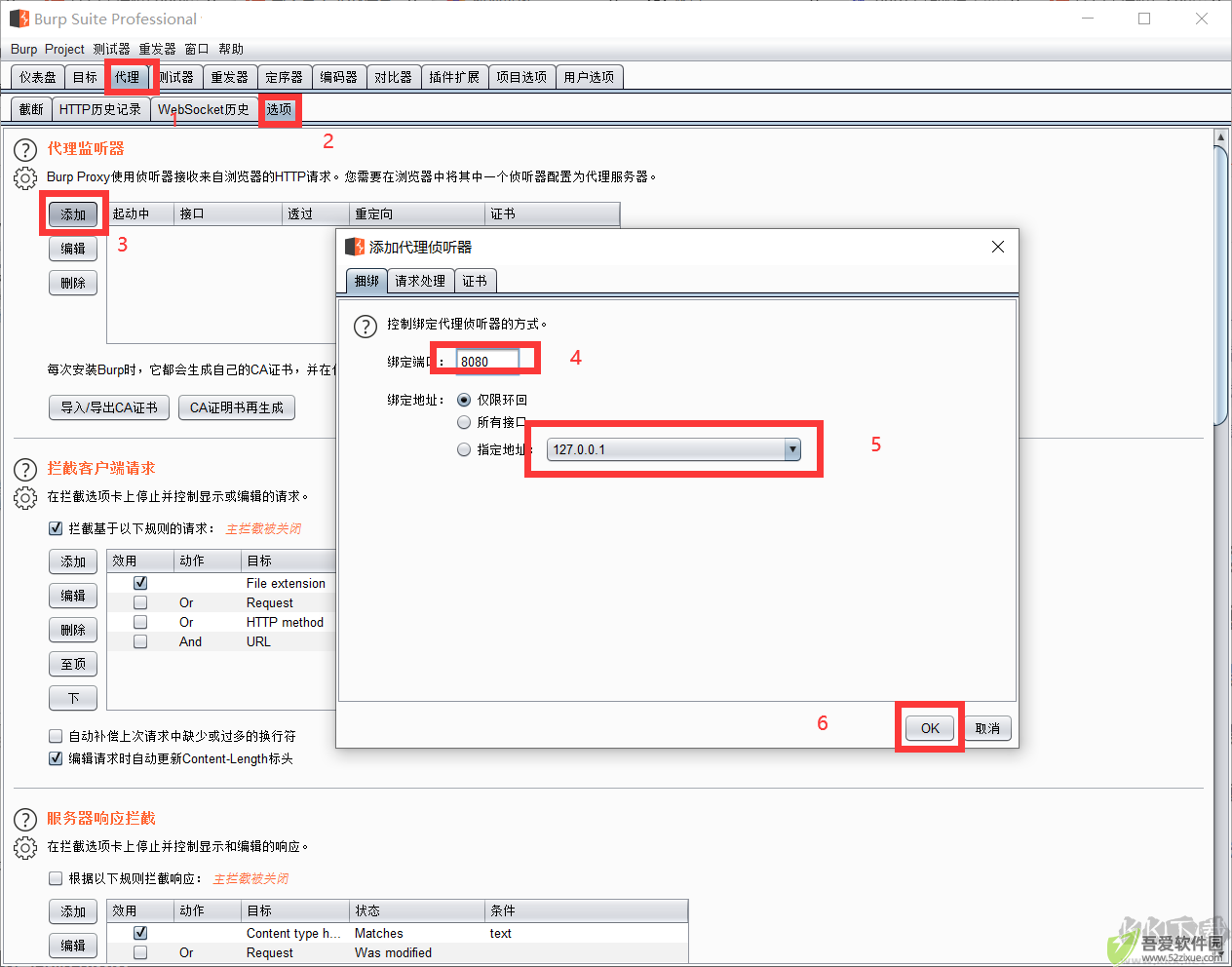
Task: Enable the Or Request intercept rule checkbox
Action: (140, 602)
